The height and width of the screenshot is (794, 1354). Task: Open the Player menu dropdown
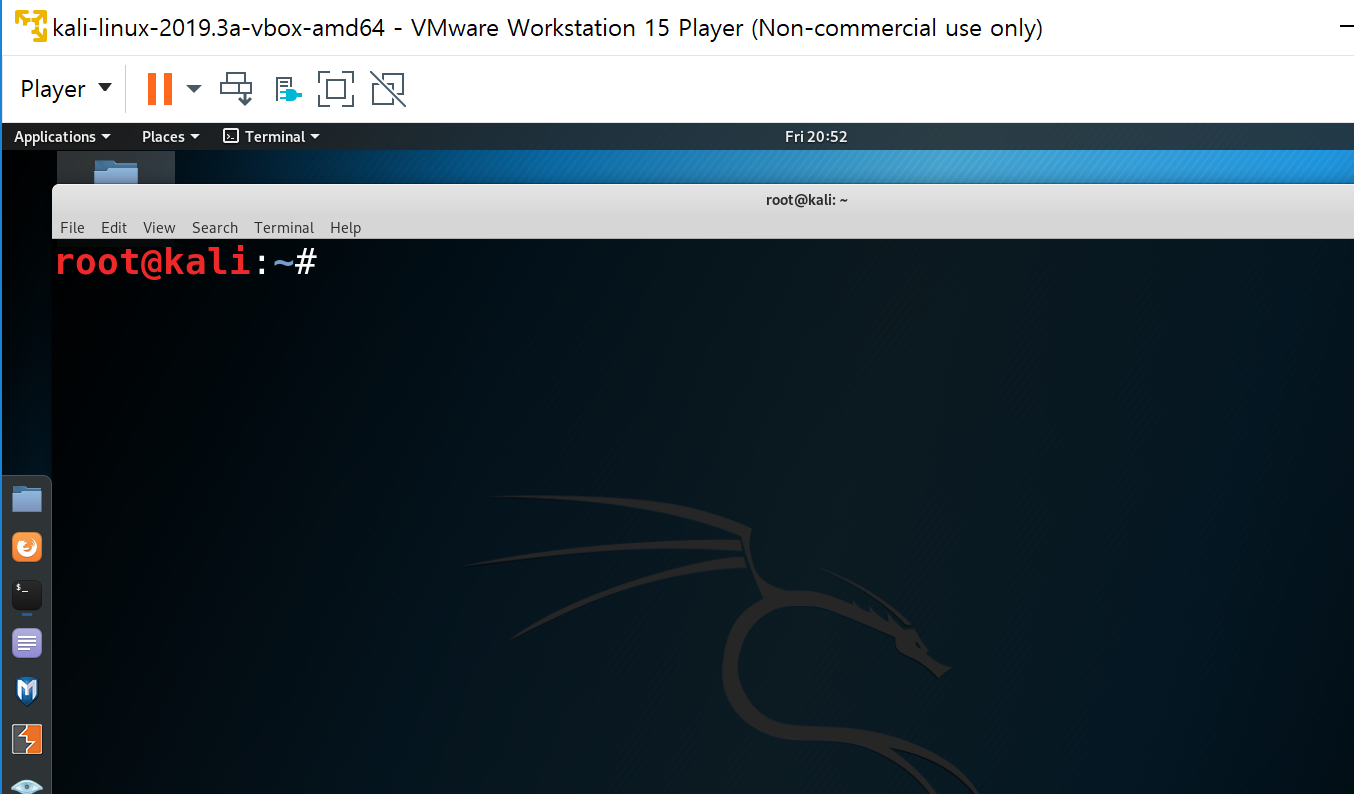66,89
